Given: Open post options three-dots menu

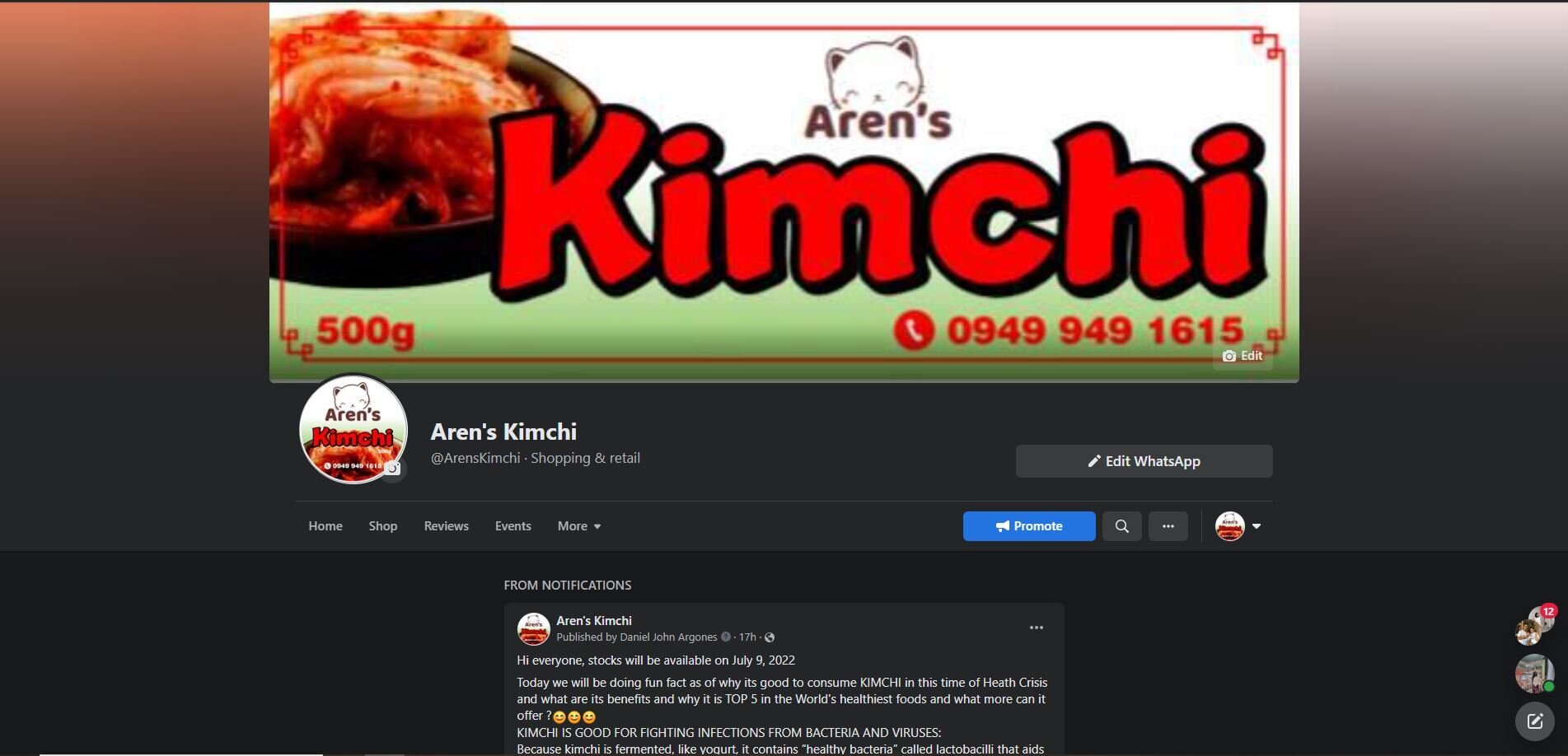Looking at the screenshot, I should 1036,628.
